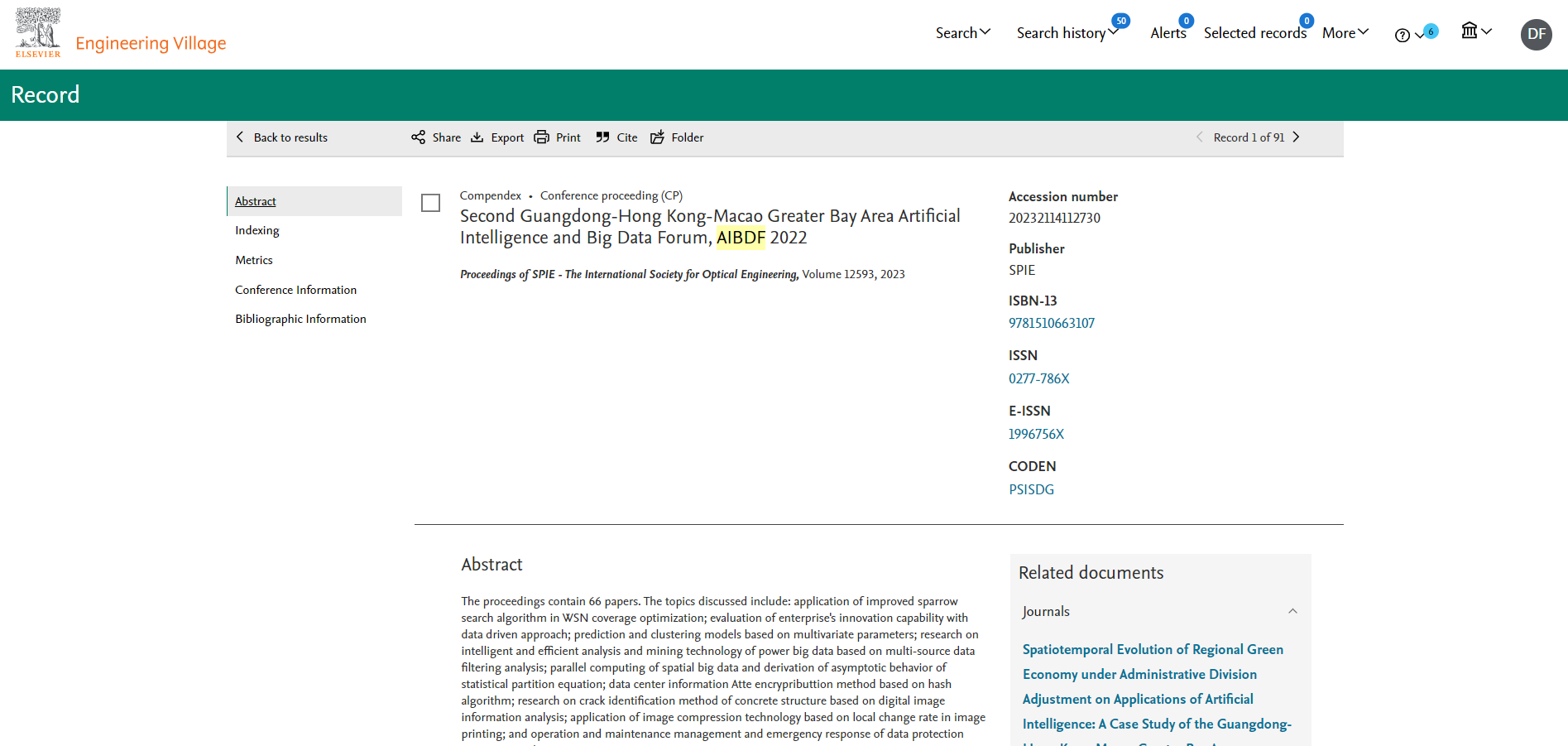Open the Search dropdown menu
The image size is (1568, 746).
click(963, 33)
